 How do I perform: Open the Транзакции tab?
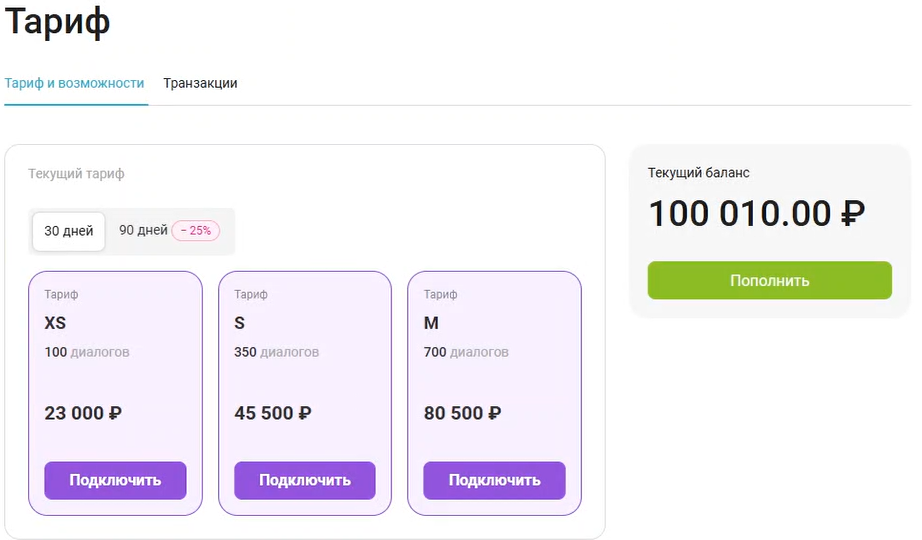tap(200, 84)
